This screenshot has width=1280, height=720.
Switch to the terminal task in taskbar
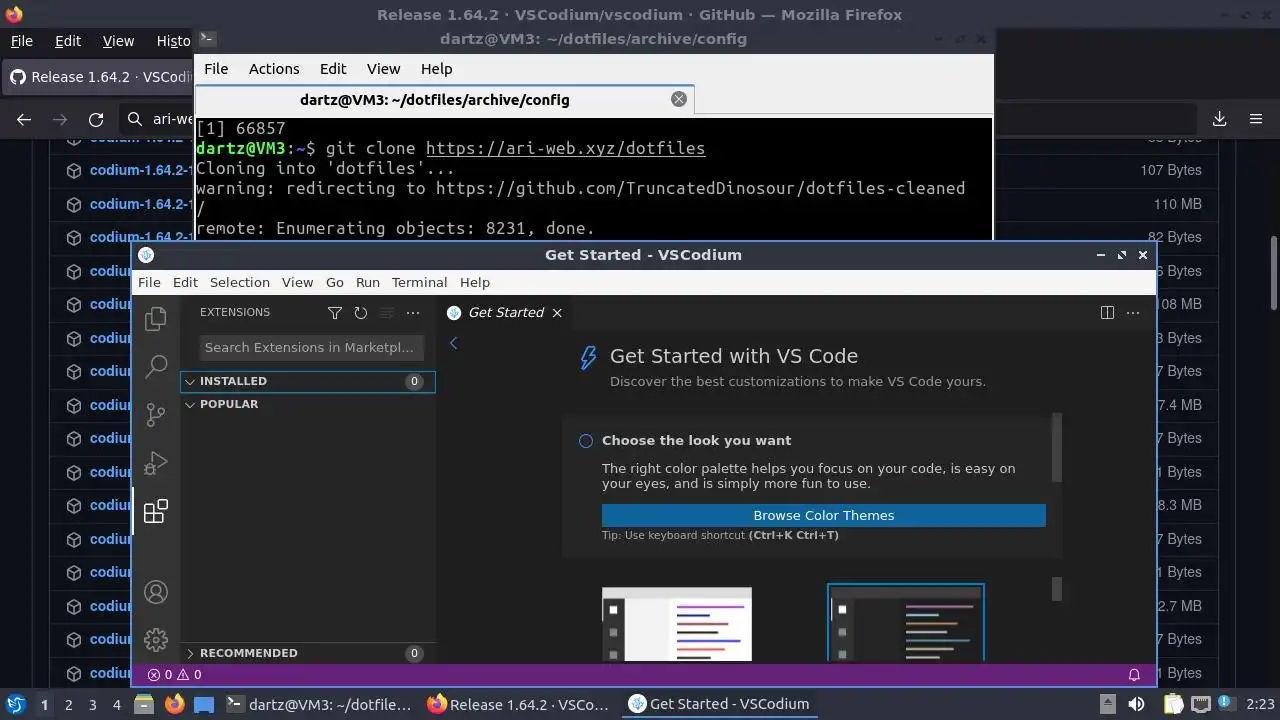pyautogui.click(x=319, y=704)
